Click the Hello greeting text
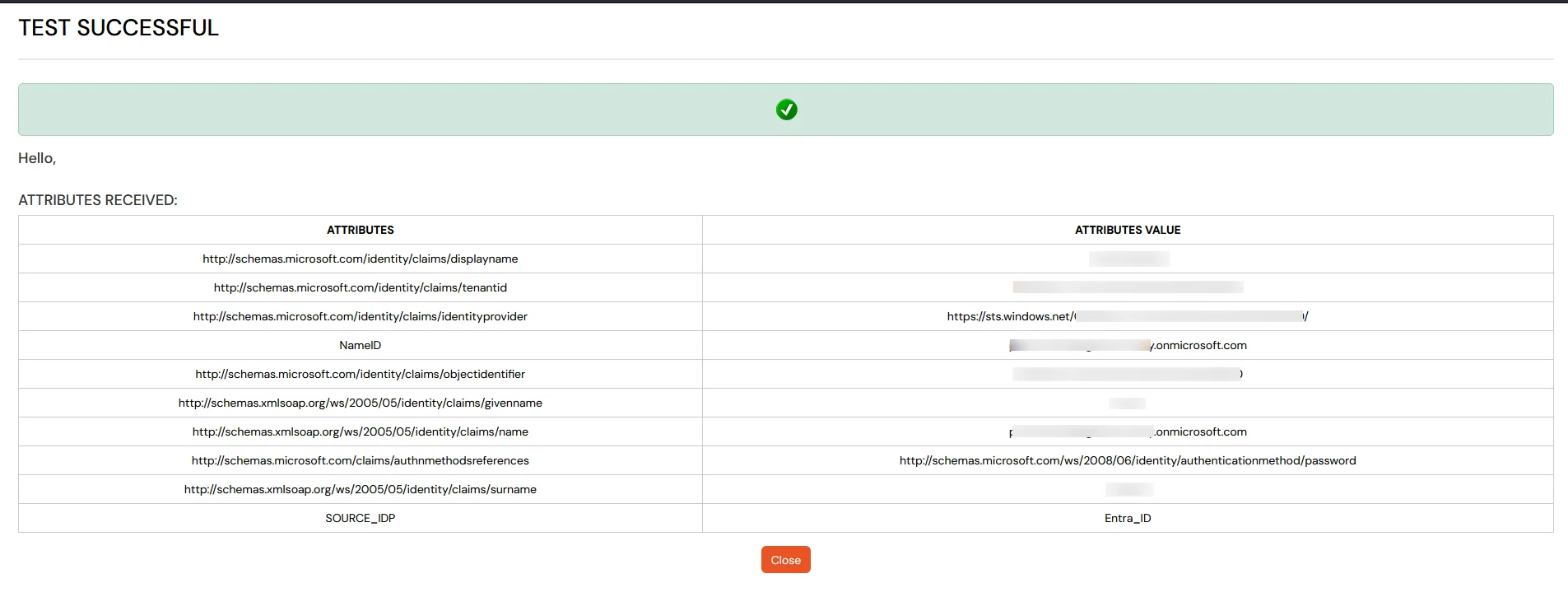 37,158
